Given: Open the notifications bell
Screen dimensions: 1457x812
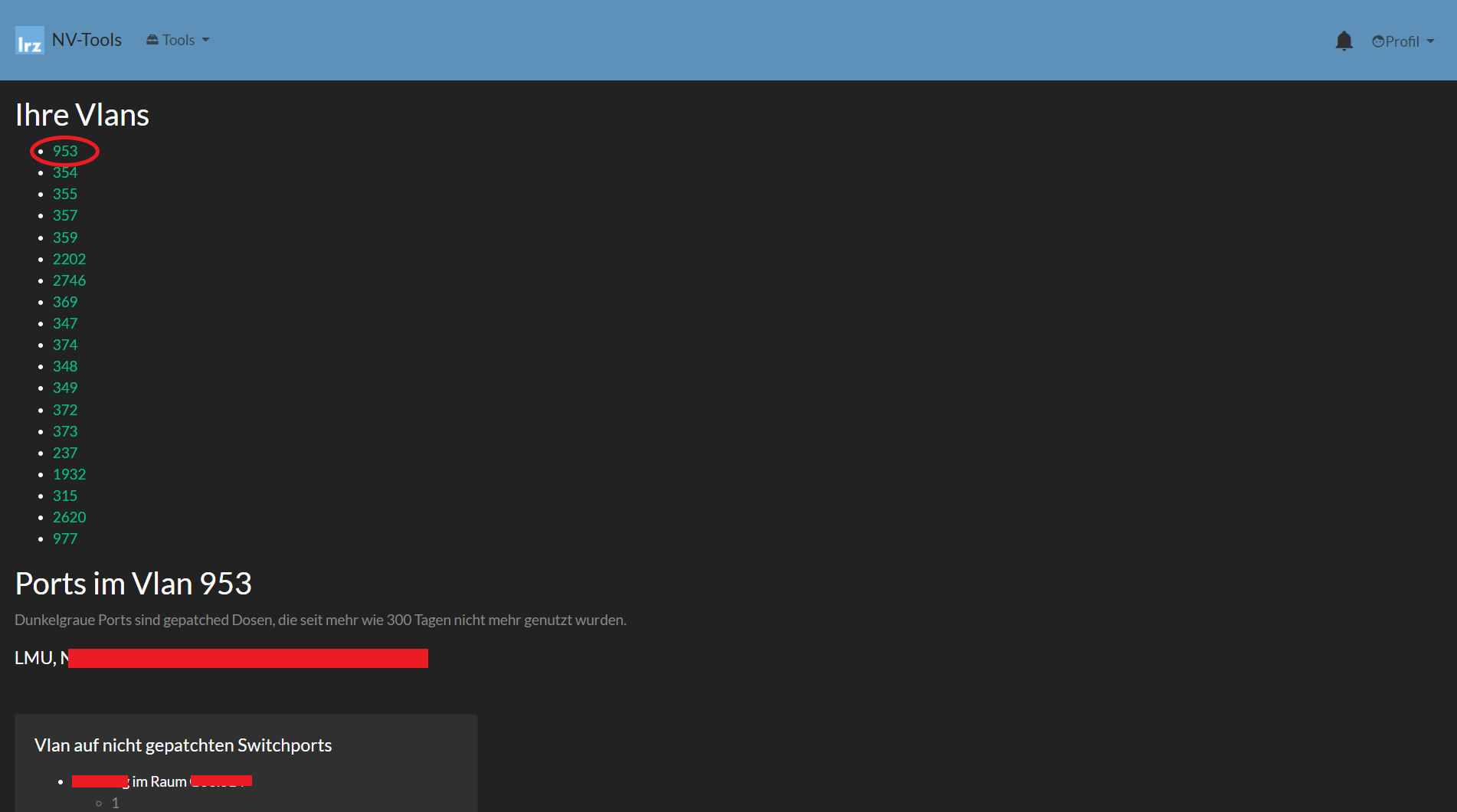Looking at the screenshot, I should coord(1344,41).
